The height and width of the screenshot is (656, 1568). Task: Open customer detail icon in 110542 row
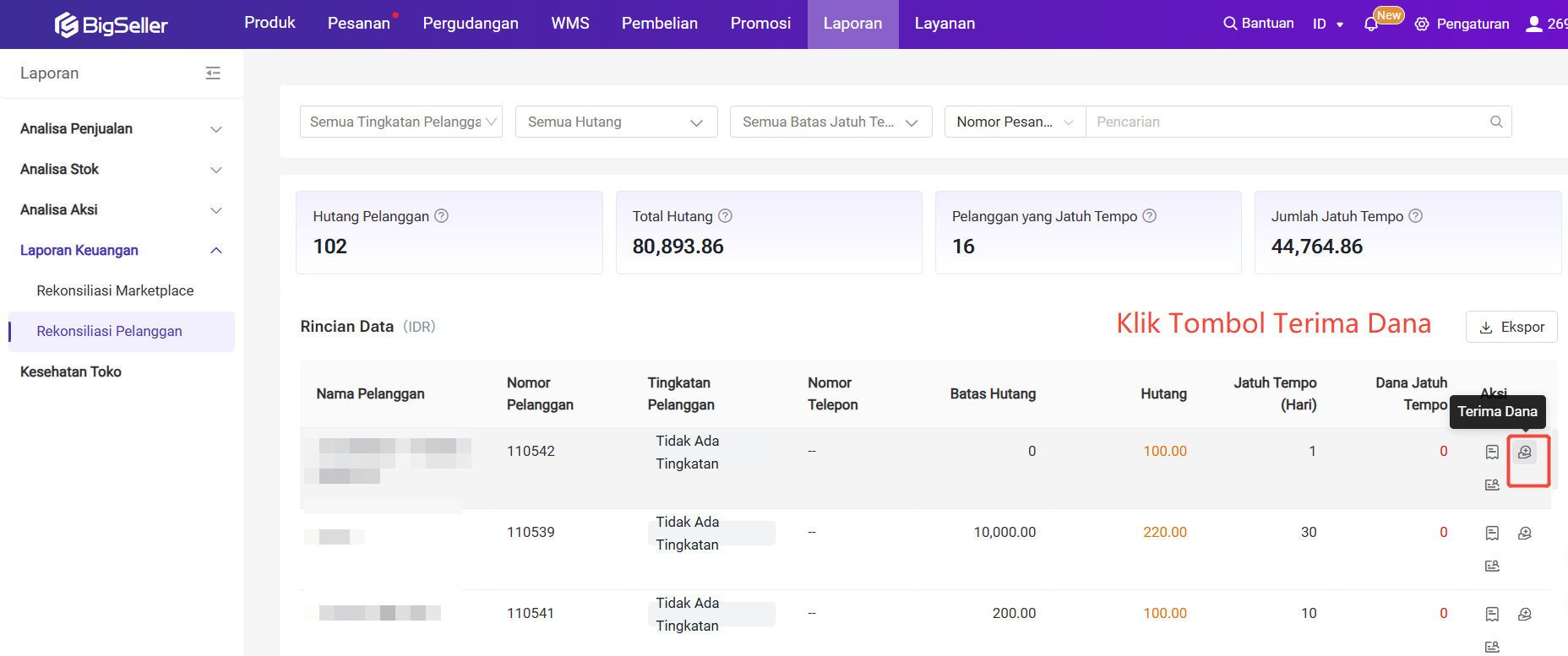tap(1492, 485)
